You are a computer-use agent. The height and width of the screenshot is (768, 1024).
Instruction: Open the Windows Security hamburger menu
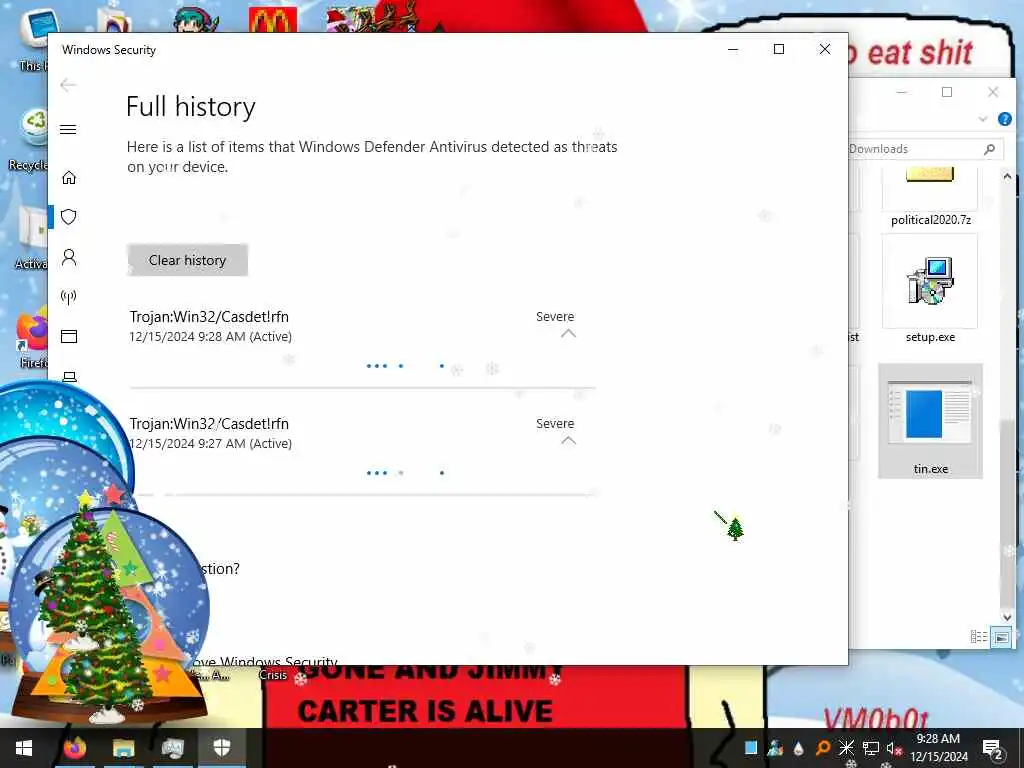pos(69,129)
